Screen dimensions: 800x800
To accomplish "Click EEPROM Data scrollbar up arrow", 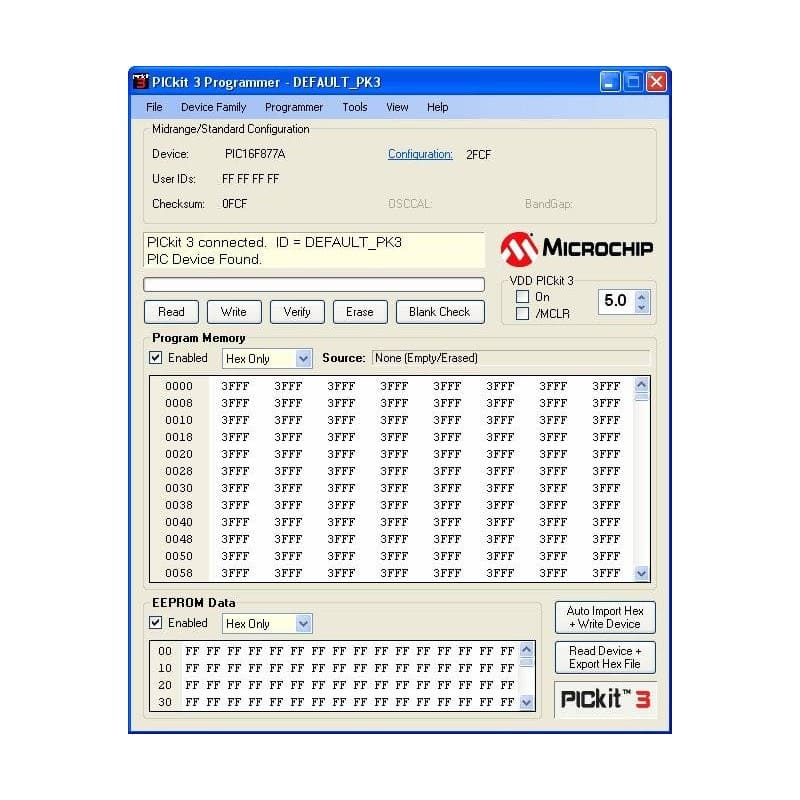I will click(527, 649).
